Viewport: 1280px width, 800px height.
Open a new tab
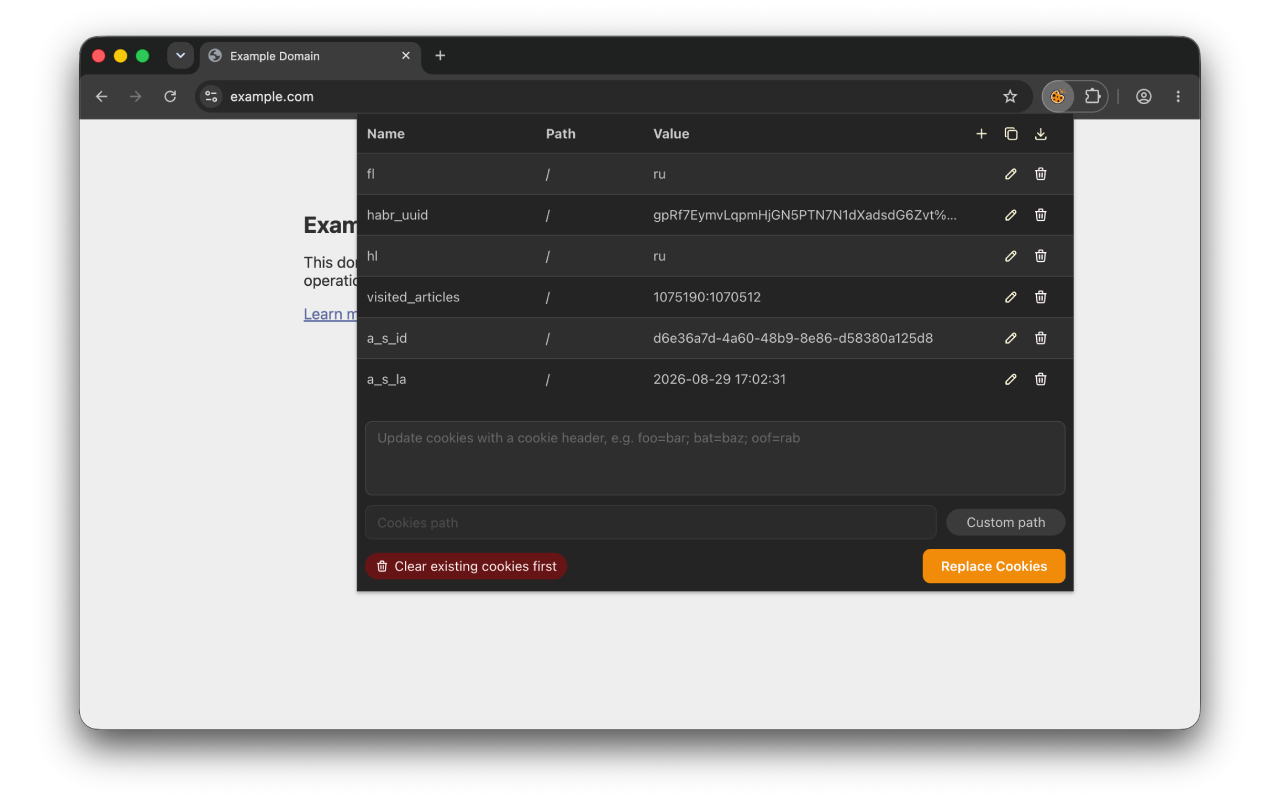[440, 56]
